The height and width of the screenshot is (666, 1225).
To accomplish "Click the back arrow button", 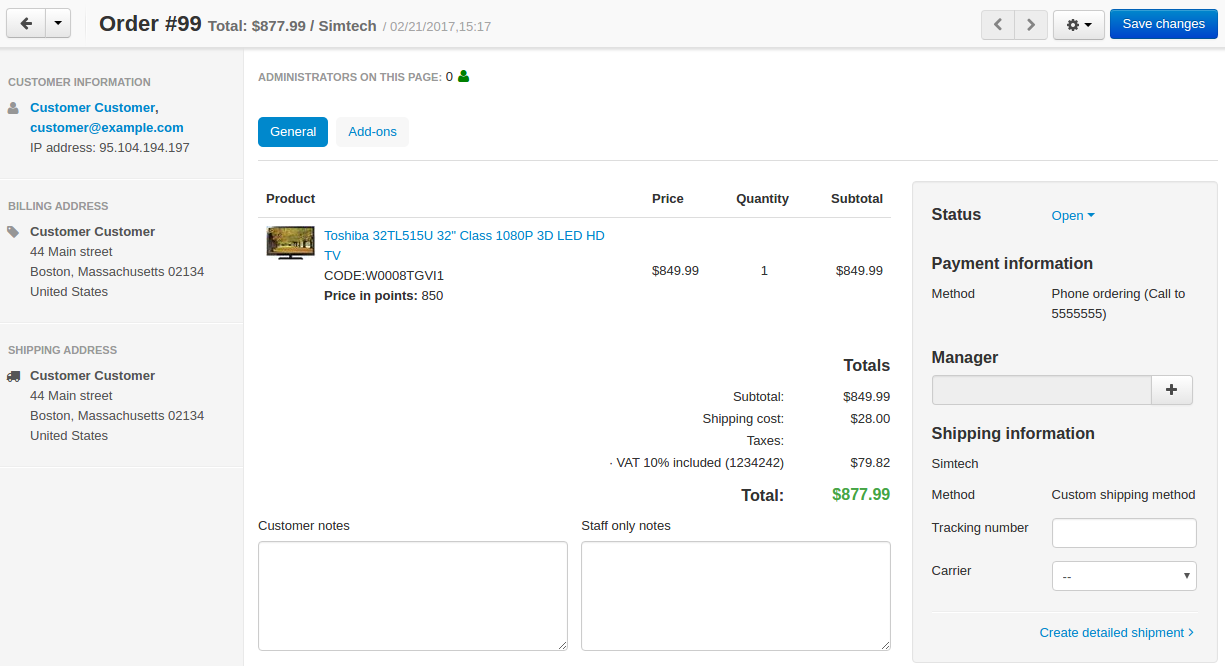I will pos(26,24).
